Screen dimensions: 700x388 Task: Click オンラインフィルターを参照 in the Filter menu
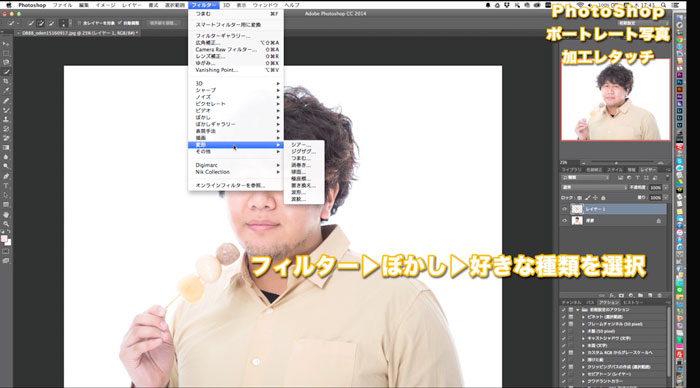(x=236, y=185)
